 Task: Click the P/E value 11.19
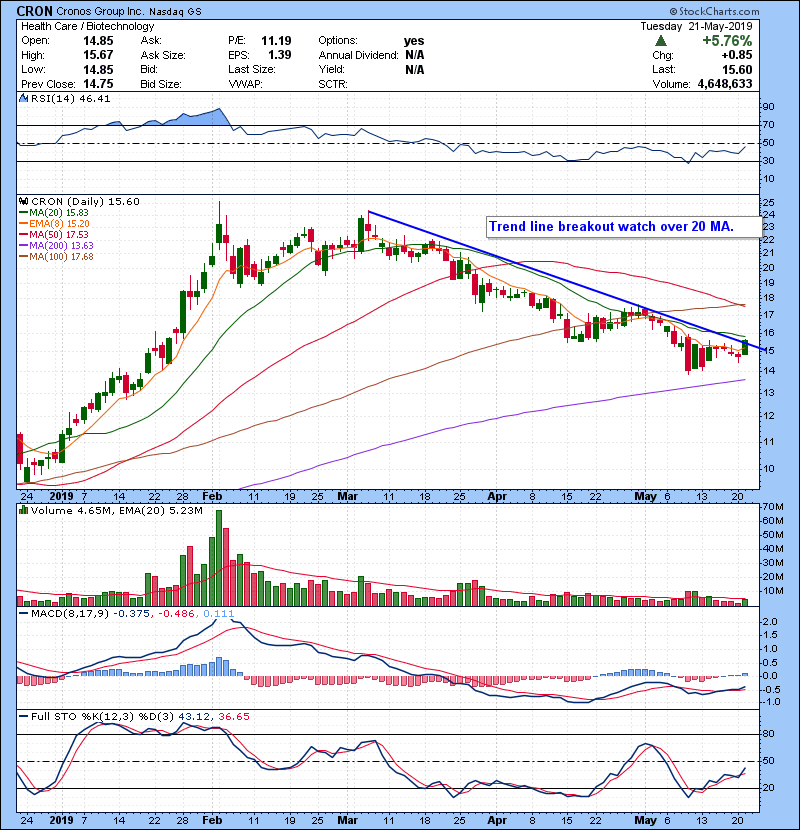click(x=276, y=41)
